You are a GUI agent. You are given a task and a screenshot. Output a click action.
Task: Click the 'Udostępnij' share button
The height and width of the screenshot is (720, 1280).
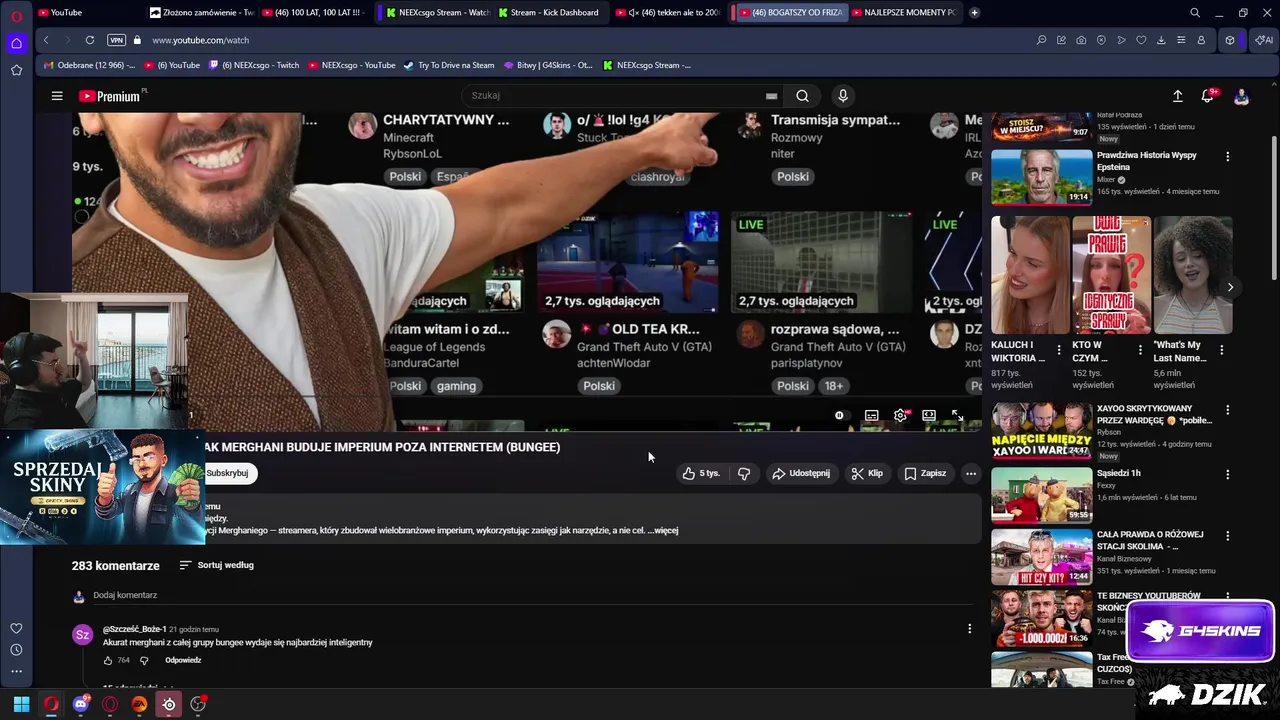coord(801,473)
